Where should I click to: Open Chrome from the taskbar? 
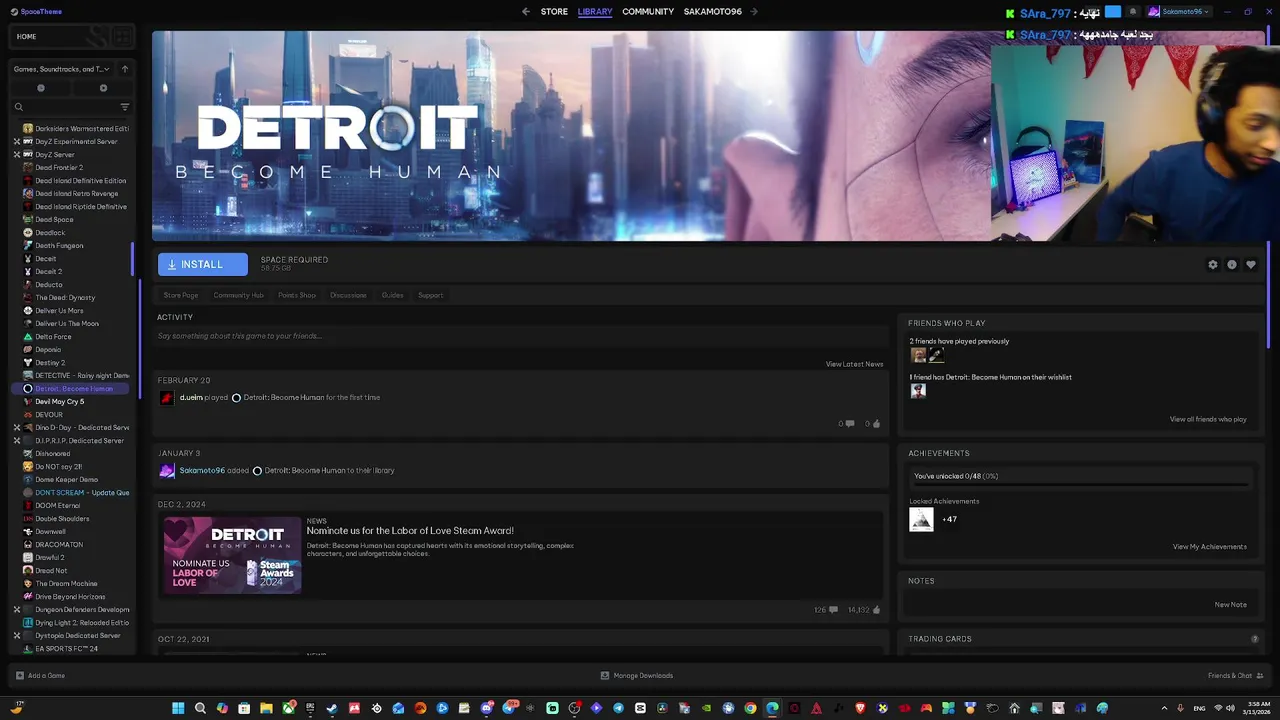pyautogui.click(x=750, y=708)
